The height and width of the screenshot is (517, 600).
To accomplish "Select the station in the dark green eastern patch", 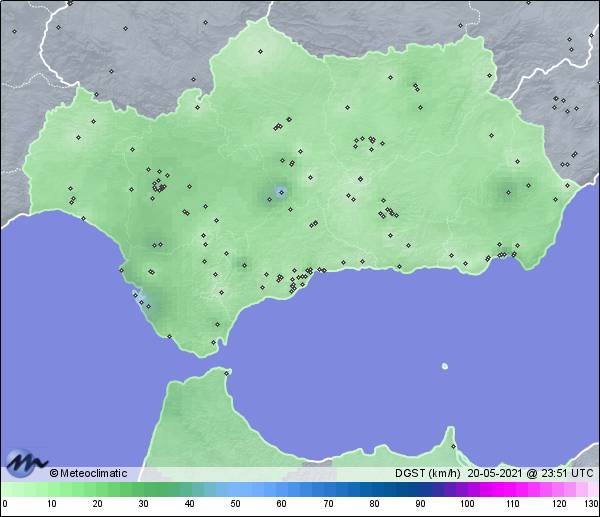I will click(509, 192).
